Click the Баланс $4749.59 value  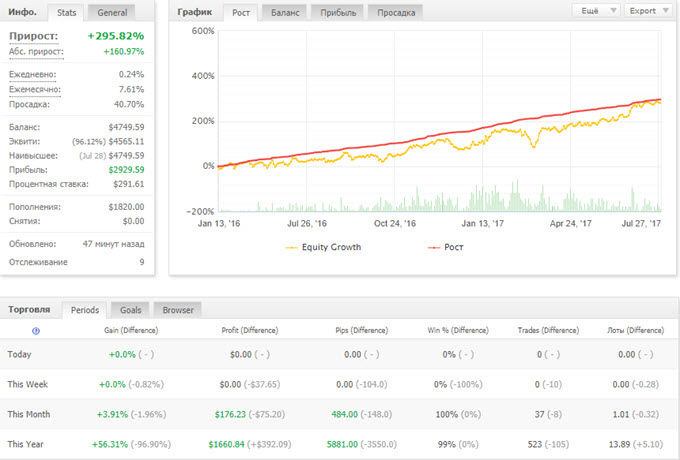(x=126, y=127)
